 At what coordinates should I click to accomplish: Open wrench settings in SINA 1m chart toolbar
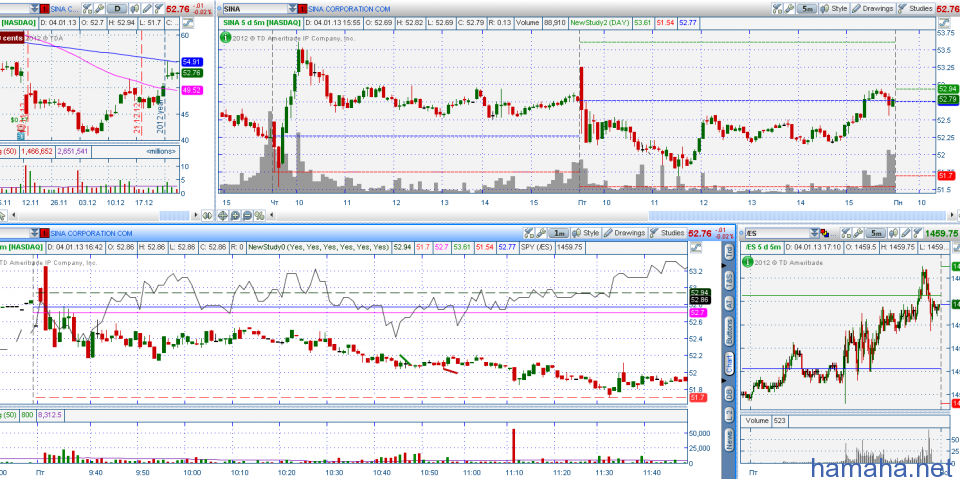pos(541,233)
